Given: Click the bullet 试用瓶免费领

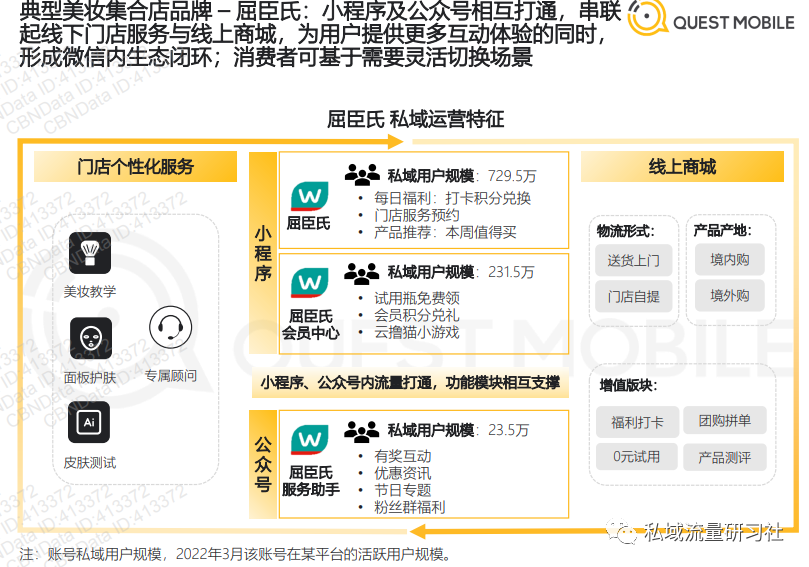Looking at the screenshot, I should [x=416, y=298].
